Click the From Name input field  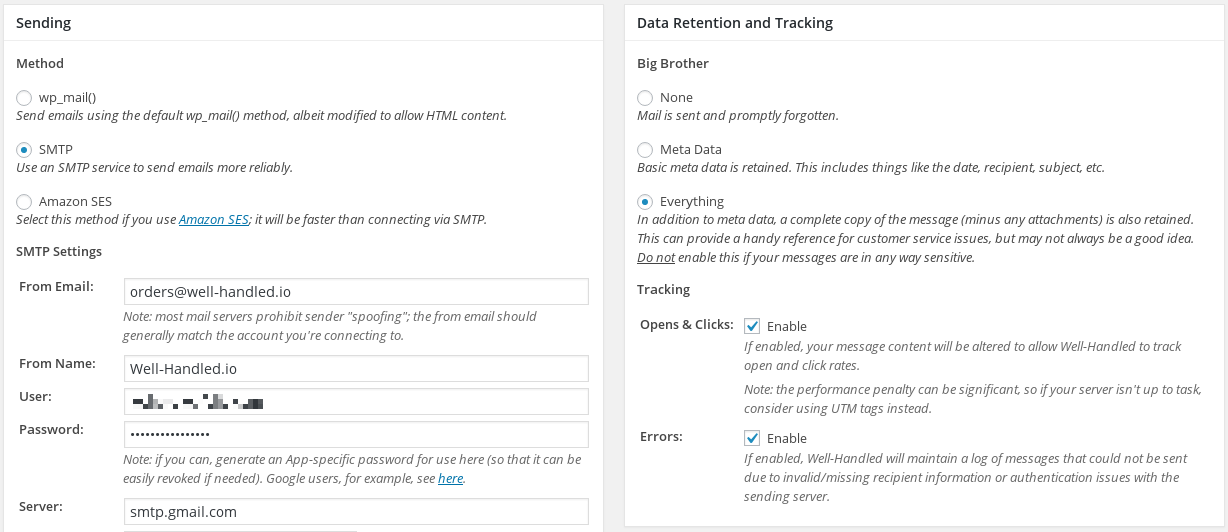click(x=356, y=368)
